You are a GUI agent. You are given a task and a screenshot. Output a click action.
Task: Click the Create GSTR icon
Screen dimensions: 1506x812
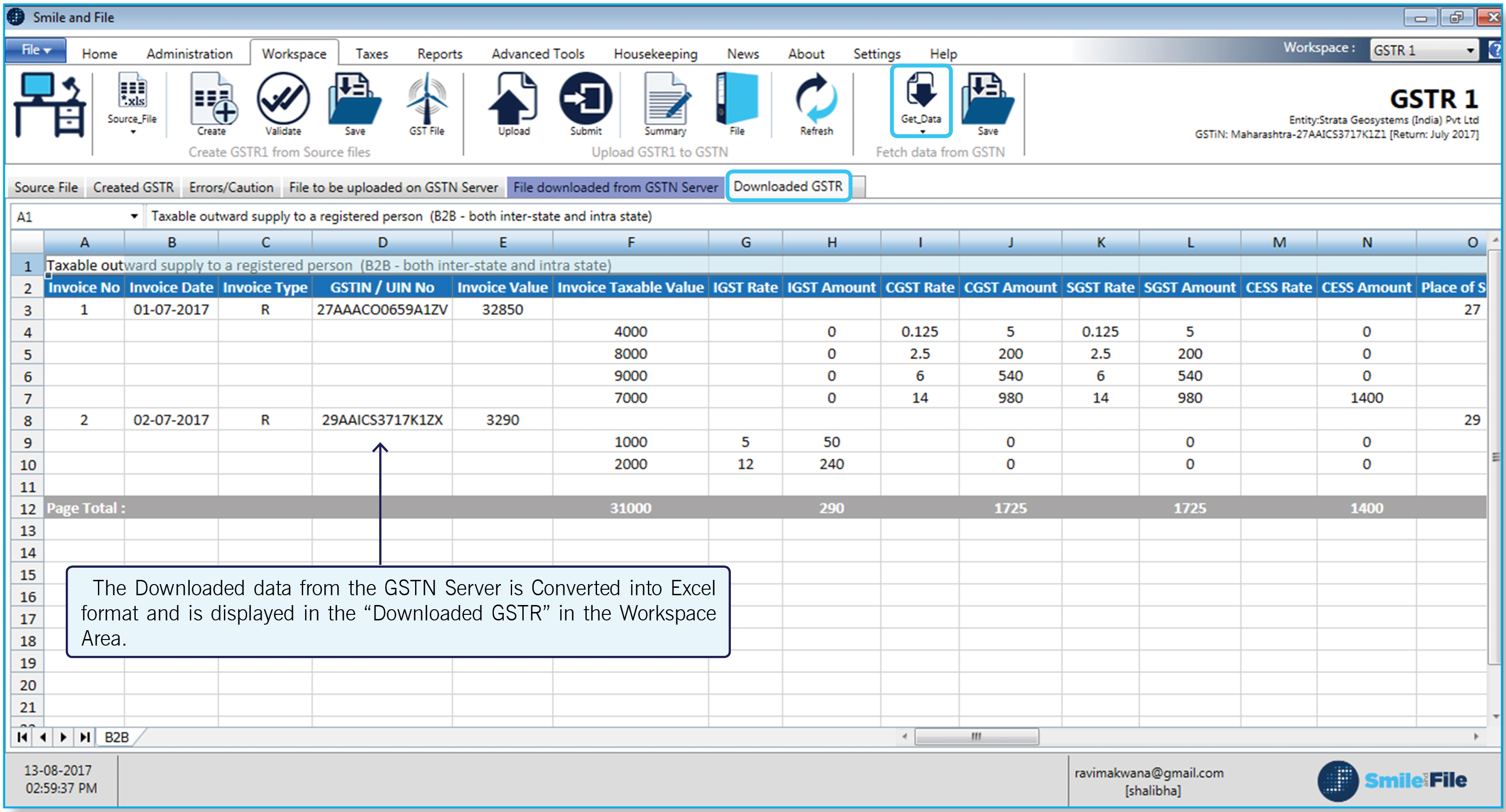pyautogui.click(x=213, y=99)
